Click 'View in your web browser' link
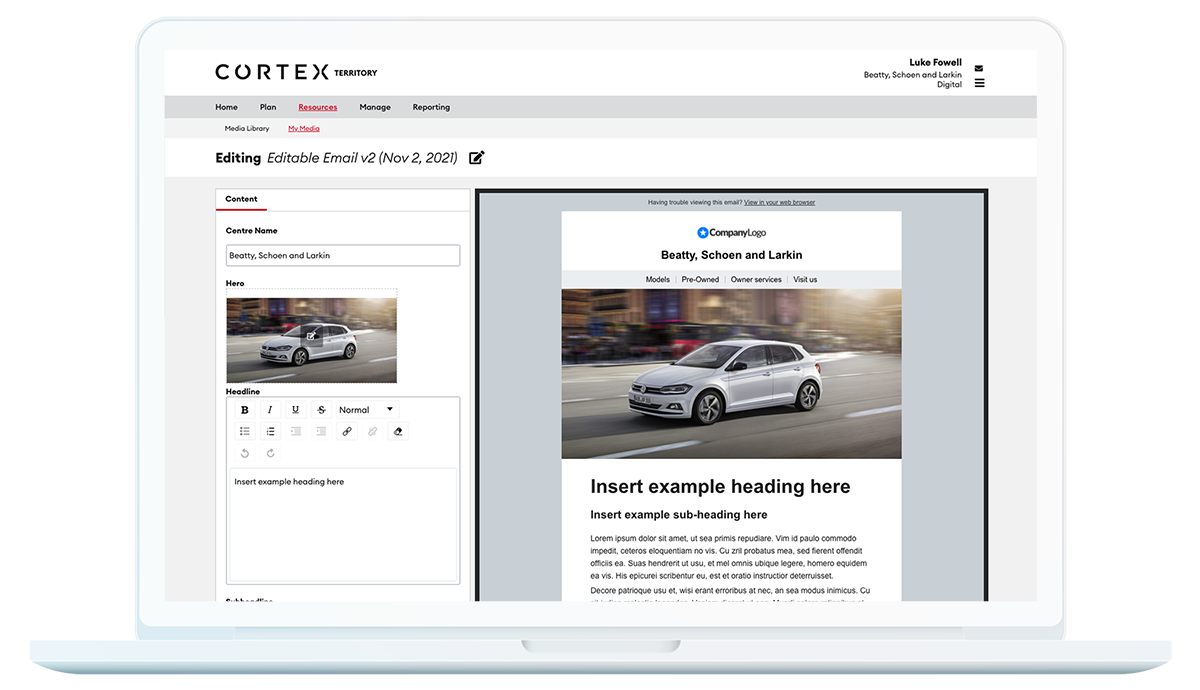This screenshot has height=690, width=1200. point(779,203)
